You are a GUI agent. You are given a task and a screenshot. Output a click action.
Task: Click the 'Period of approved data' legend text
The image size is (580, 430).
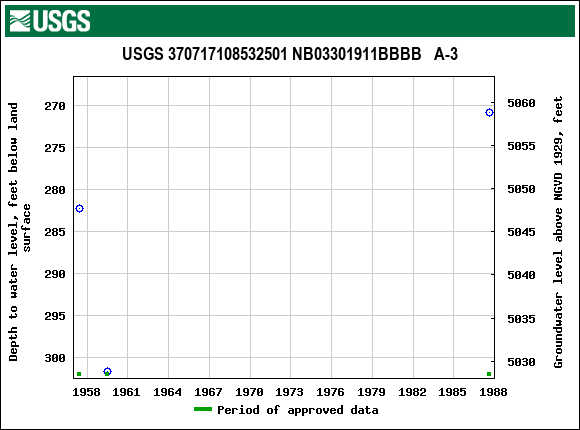click(x=298, y=410)
